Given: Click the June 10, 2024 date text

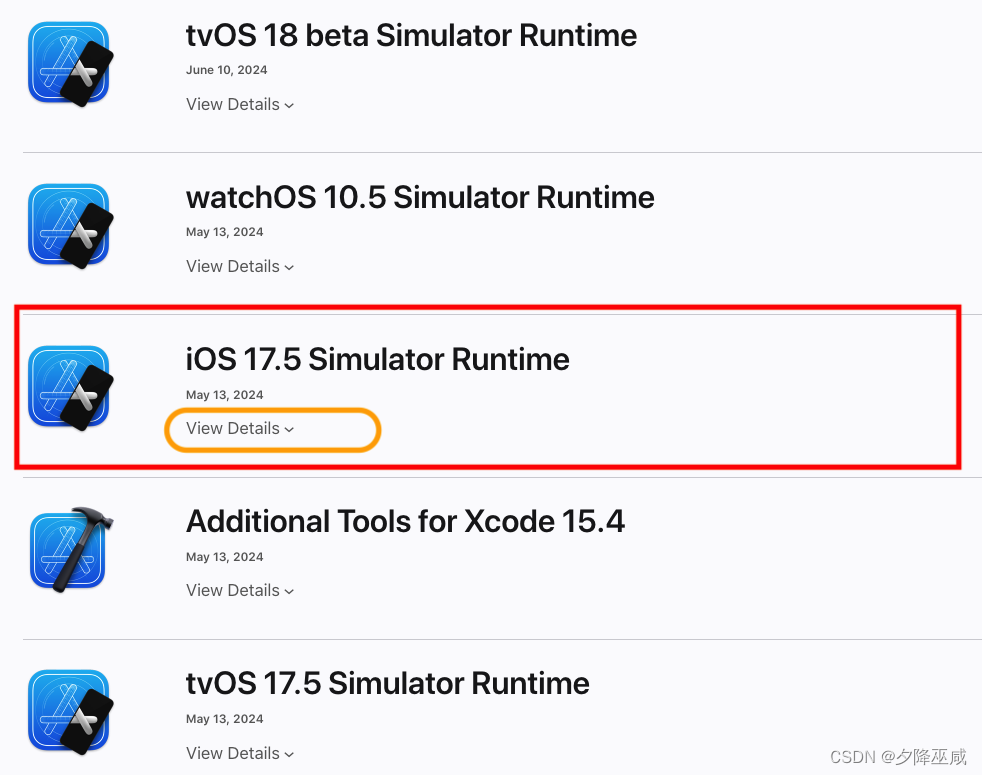Looking at the screenshot, I should [x=227, y=70].
